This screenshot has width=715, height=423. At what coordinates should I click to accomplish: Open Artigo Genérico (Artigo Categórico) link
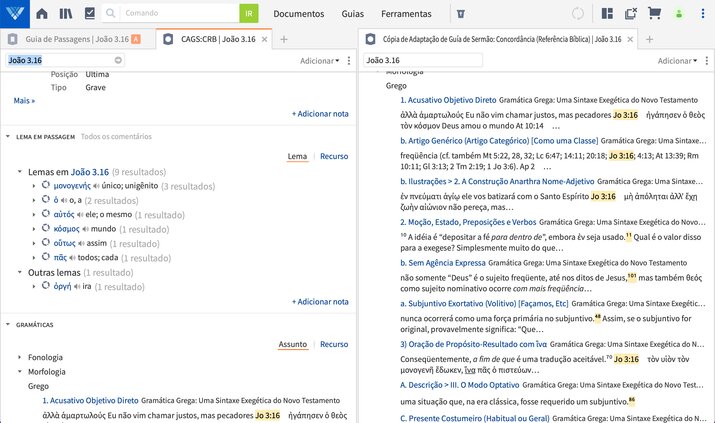coord(499,141)
